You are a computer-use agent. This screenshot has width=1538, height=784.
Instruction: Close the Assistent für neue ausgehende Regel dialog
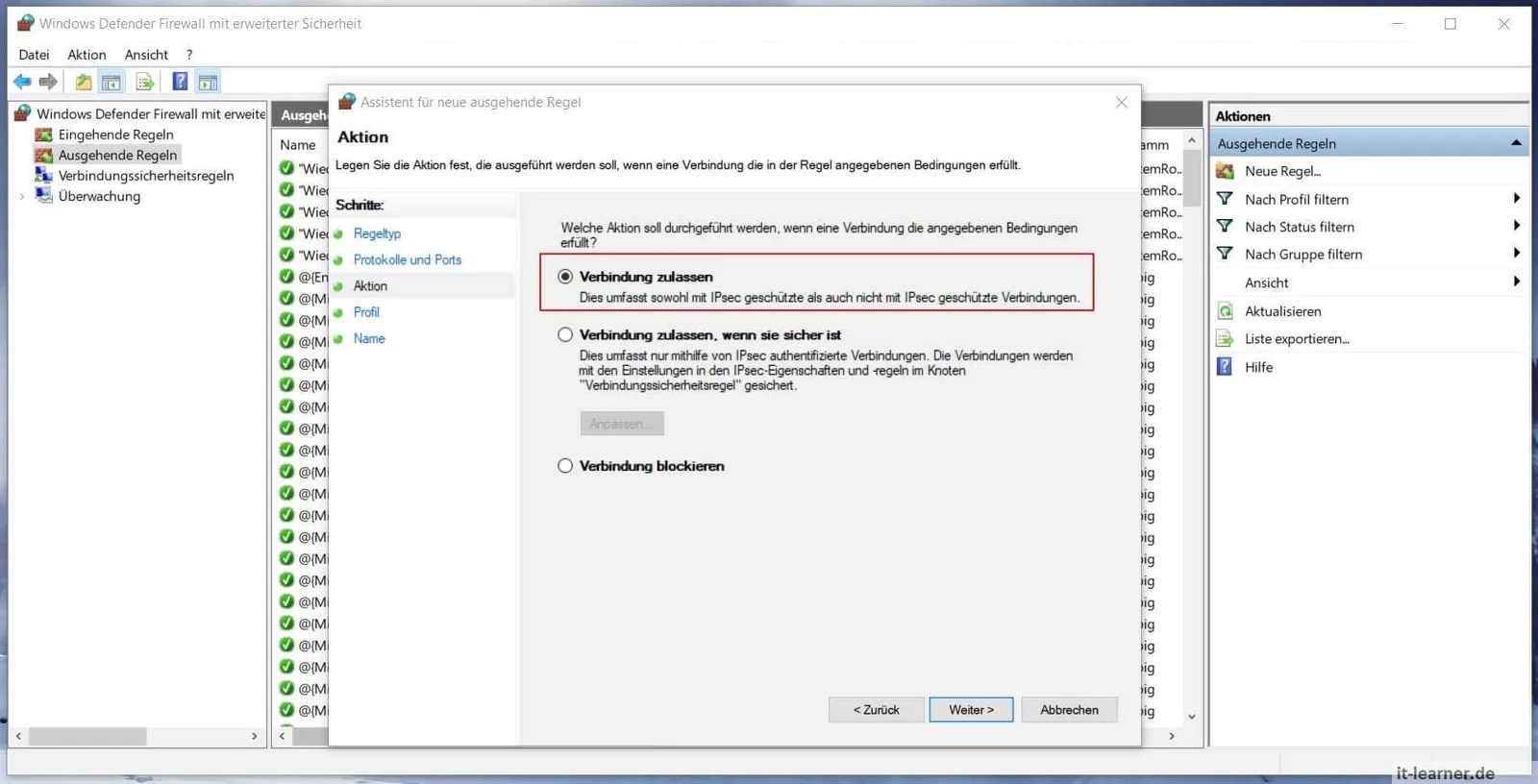1121,102
